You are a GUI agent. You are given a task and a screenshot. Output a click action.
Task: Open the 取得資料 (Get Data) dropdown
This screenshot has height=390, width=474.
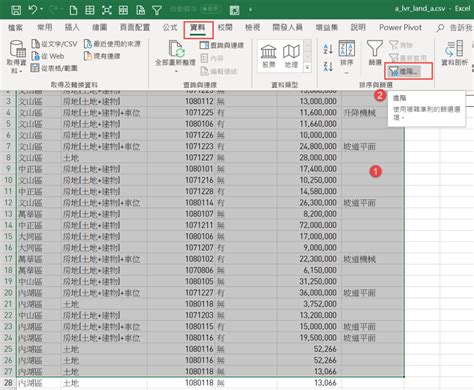16,57
